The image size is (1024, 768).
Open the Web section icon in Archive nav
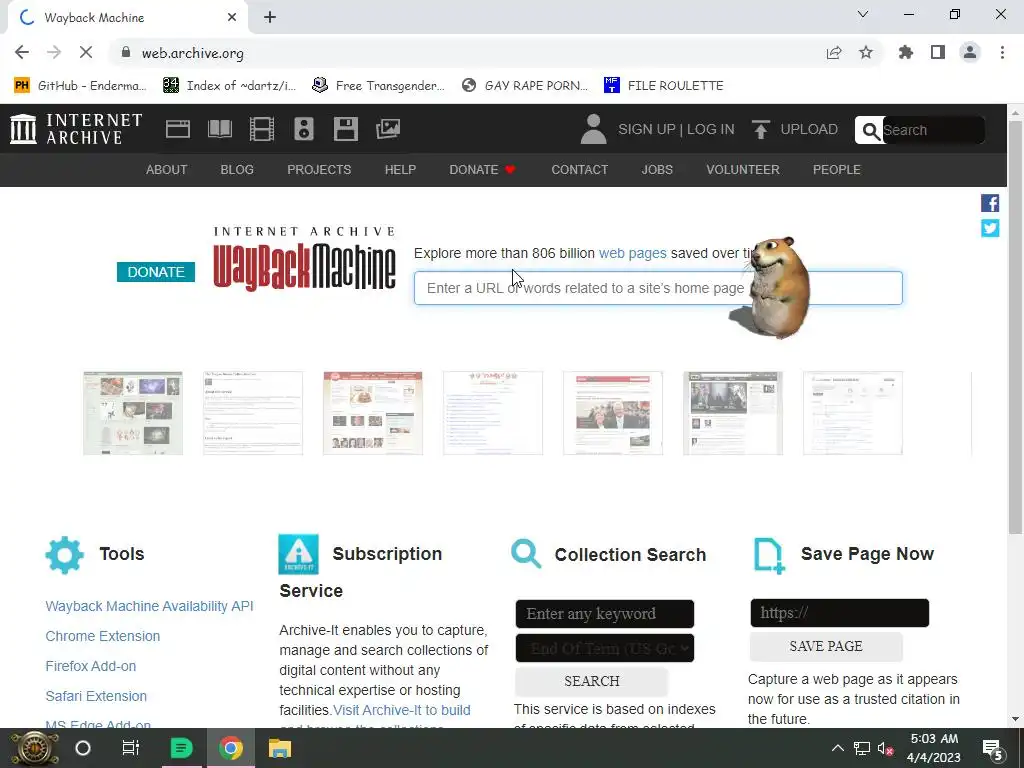(x=178, y=129)
